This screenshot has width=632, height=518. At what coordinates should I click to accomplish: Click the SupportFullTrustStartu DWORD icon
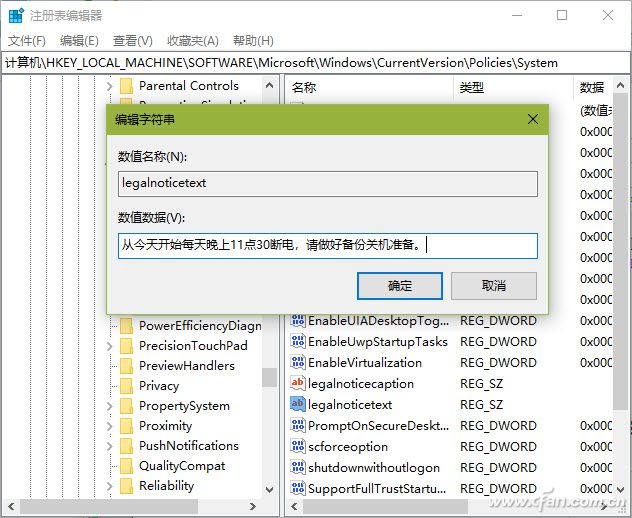point(298,488)
